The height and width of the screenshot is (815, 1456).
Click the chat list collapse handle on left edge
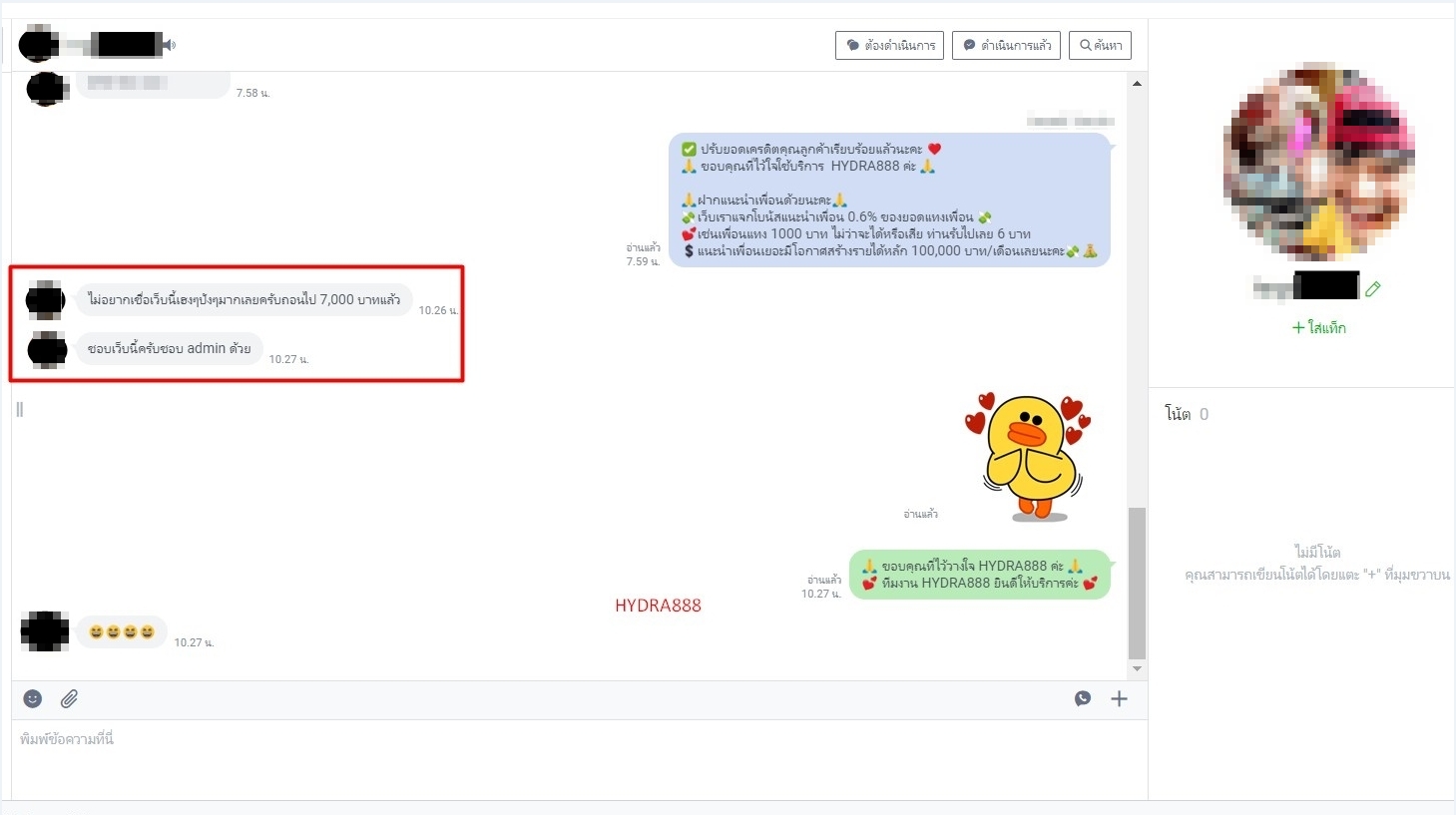click(x=19, y=409)
